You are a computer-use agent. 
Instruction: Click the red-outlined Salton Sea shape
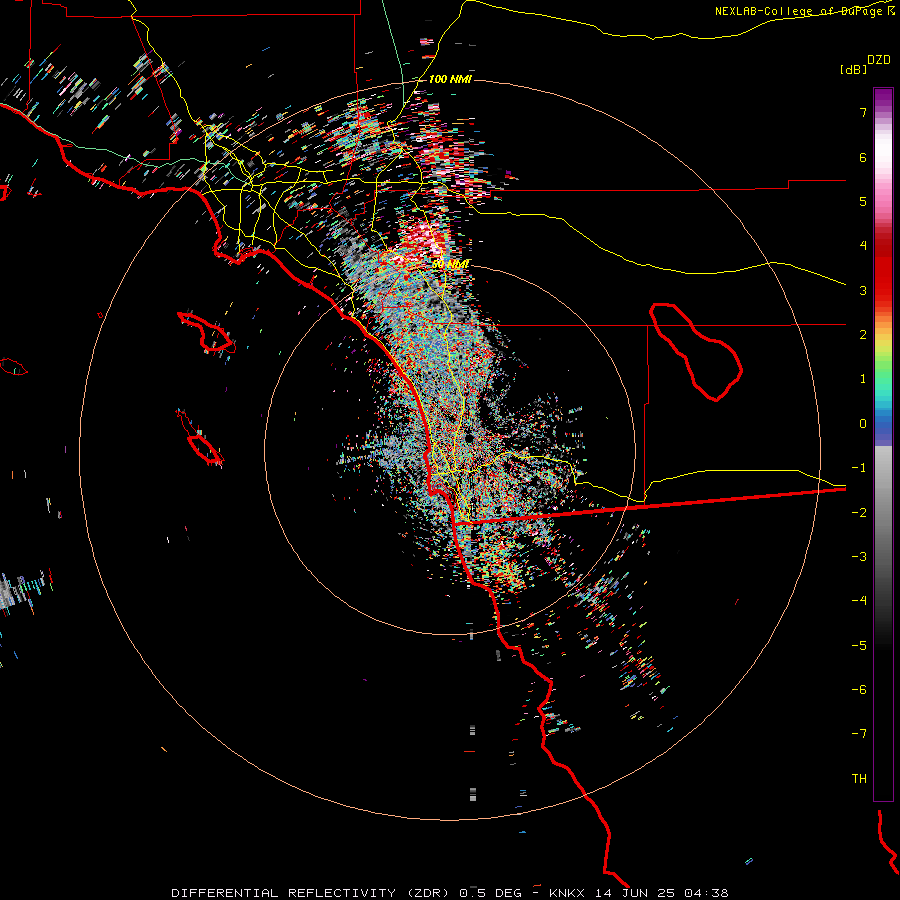pyautogui.click(x=696, y=351)
